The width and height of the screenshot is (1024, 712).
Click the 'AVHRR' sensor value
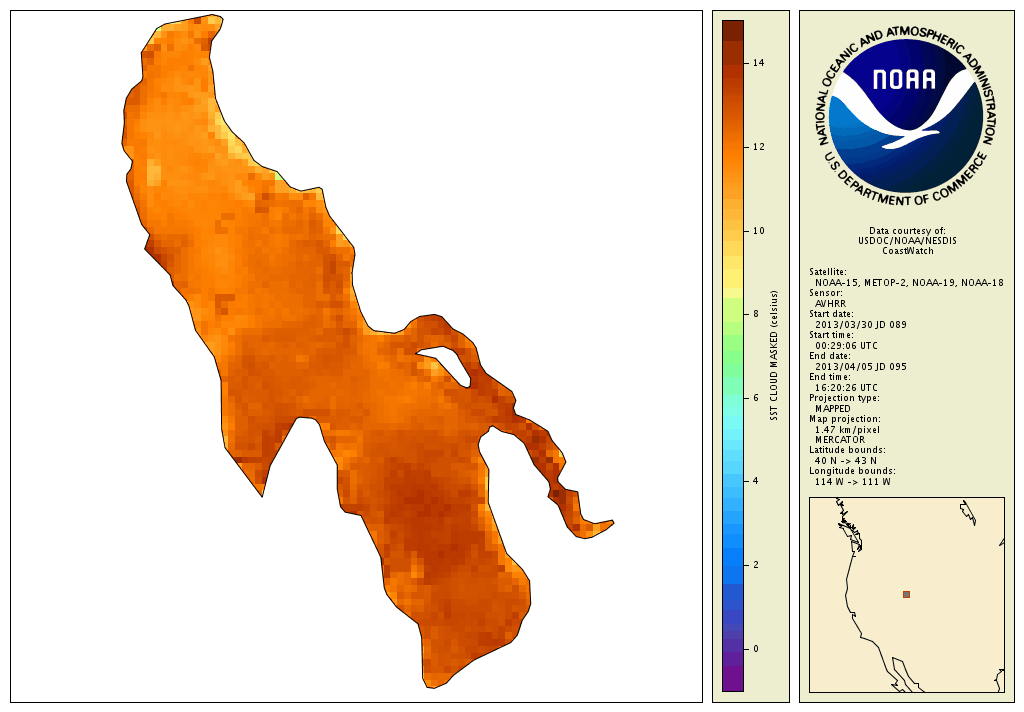pos(830,304)
